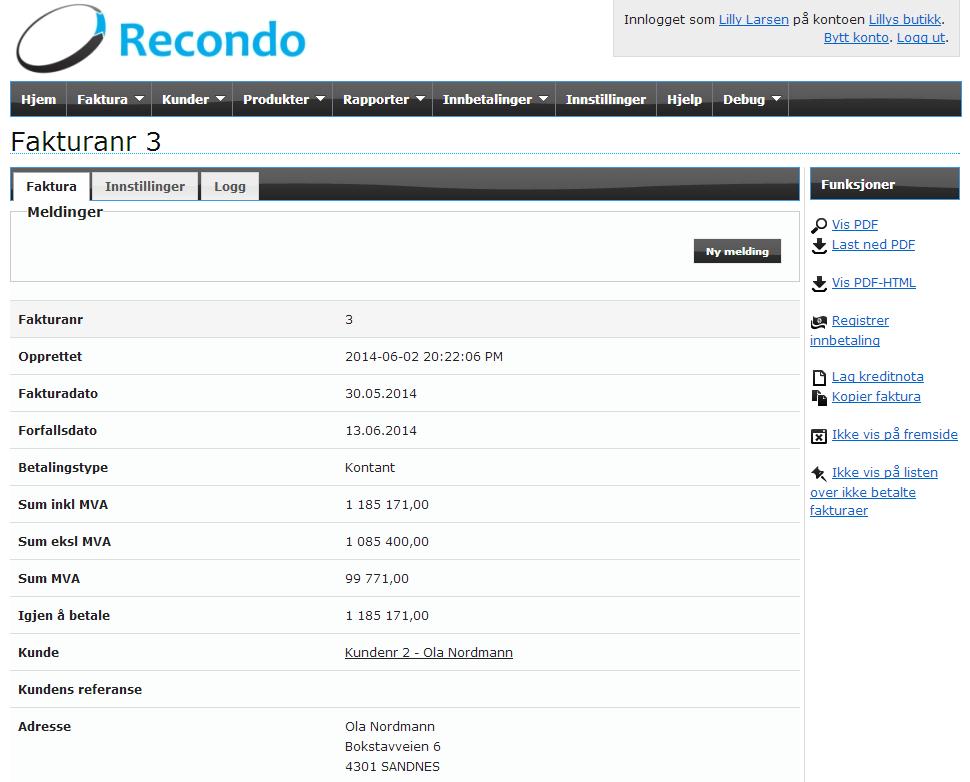Open the Hjelp menu item
This screenshot has width=970, height=782.
click(684, 99)
